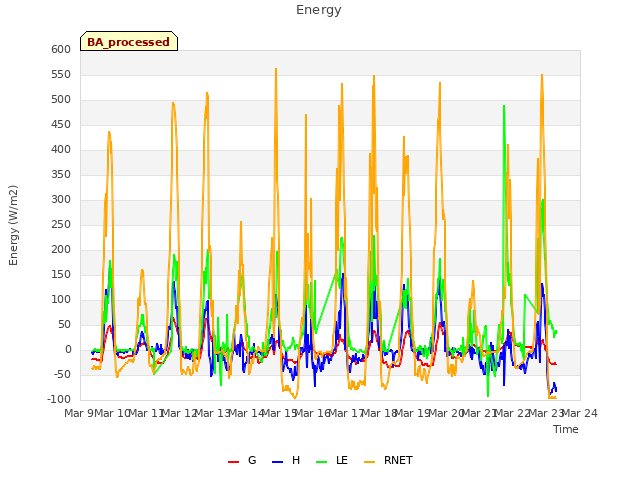Click the 100 y-axis tick label
640x480 pixels.
[61, 300]
